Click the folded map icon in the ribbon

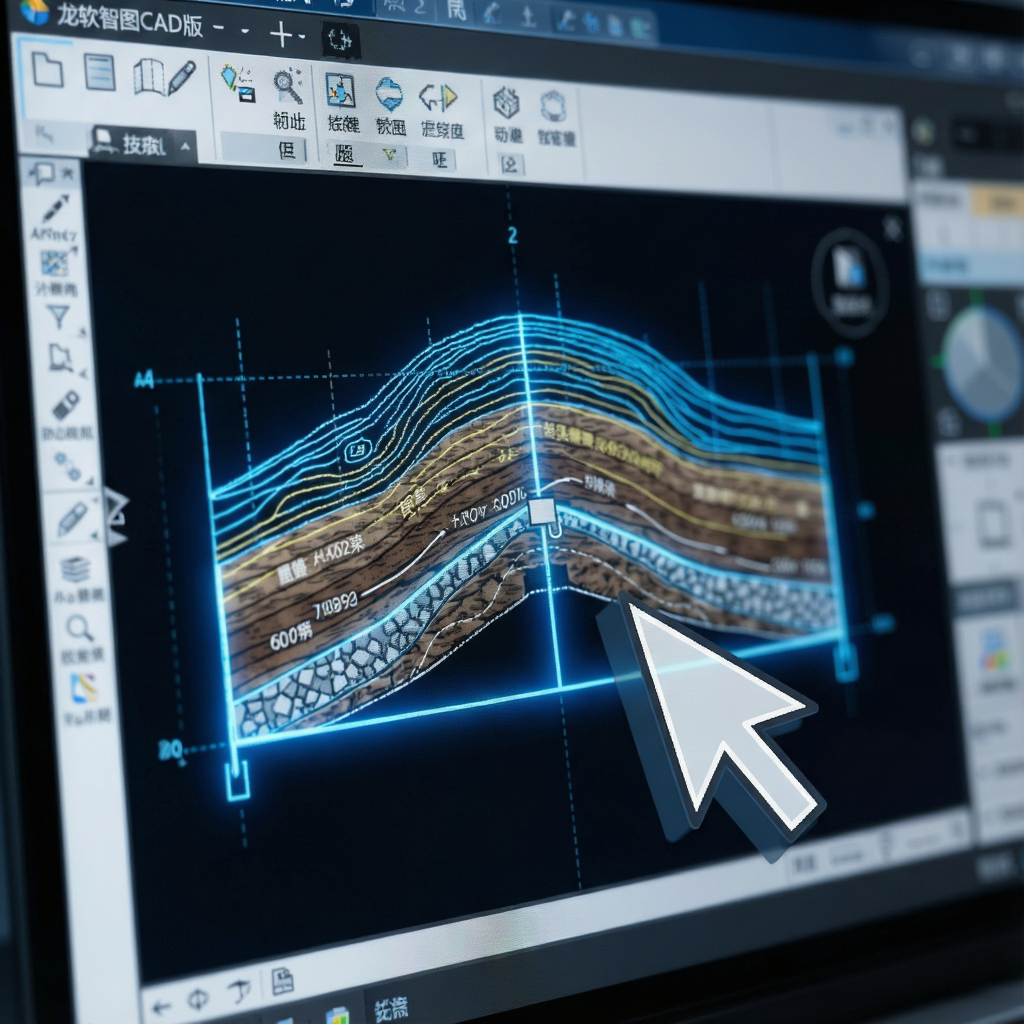149,76
